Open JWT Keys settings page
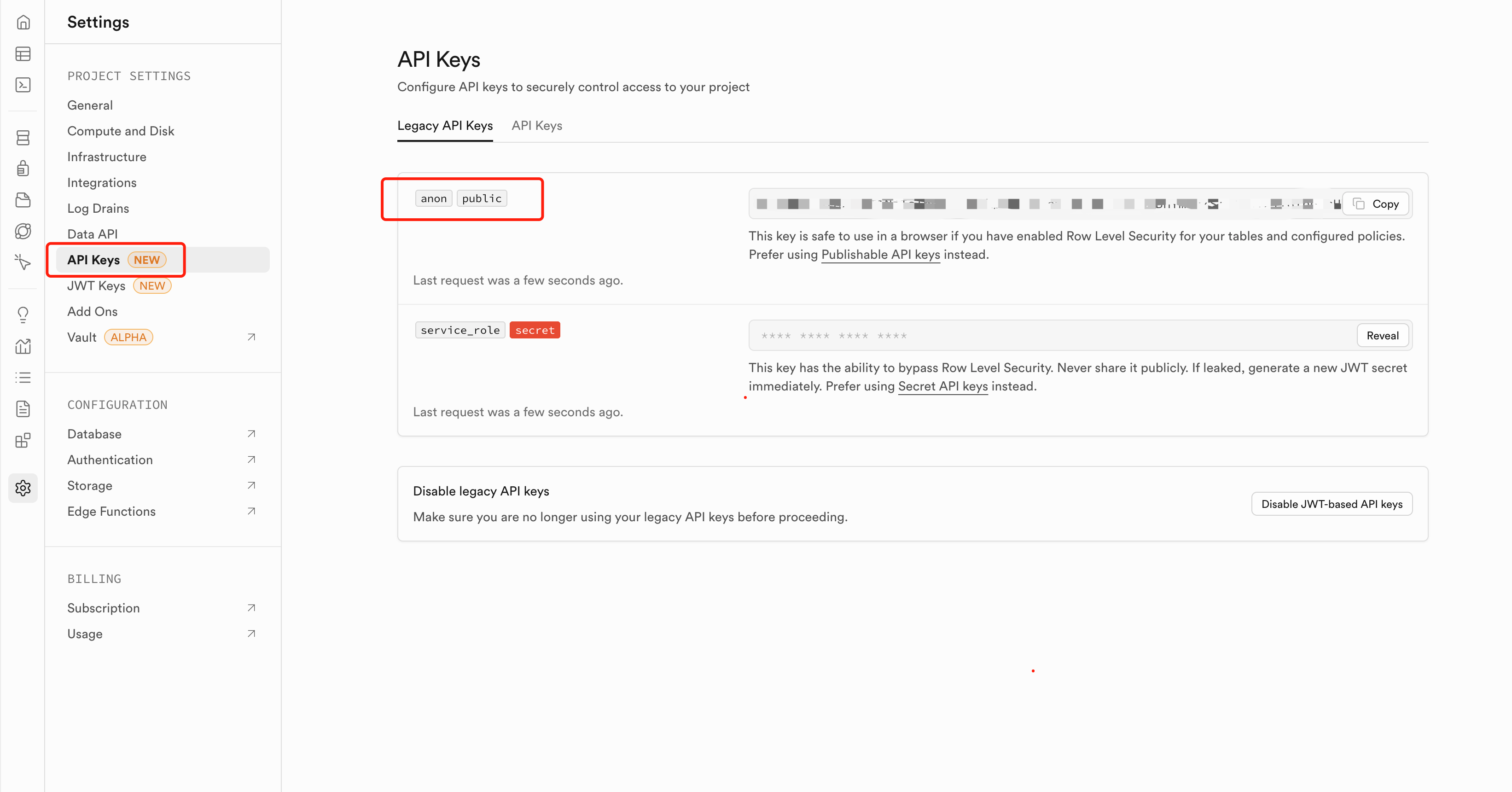The width and height of the screenshot is (1512, 792). [96, 286]
